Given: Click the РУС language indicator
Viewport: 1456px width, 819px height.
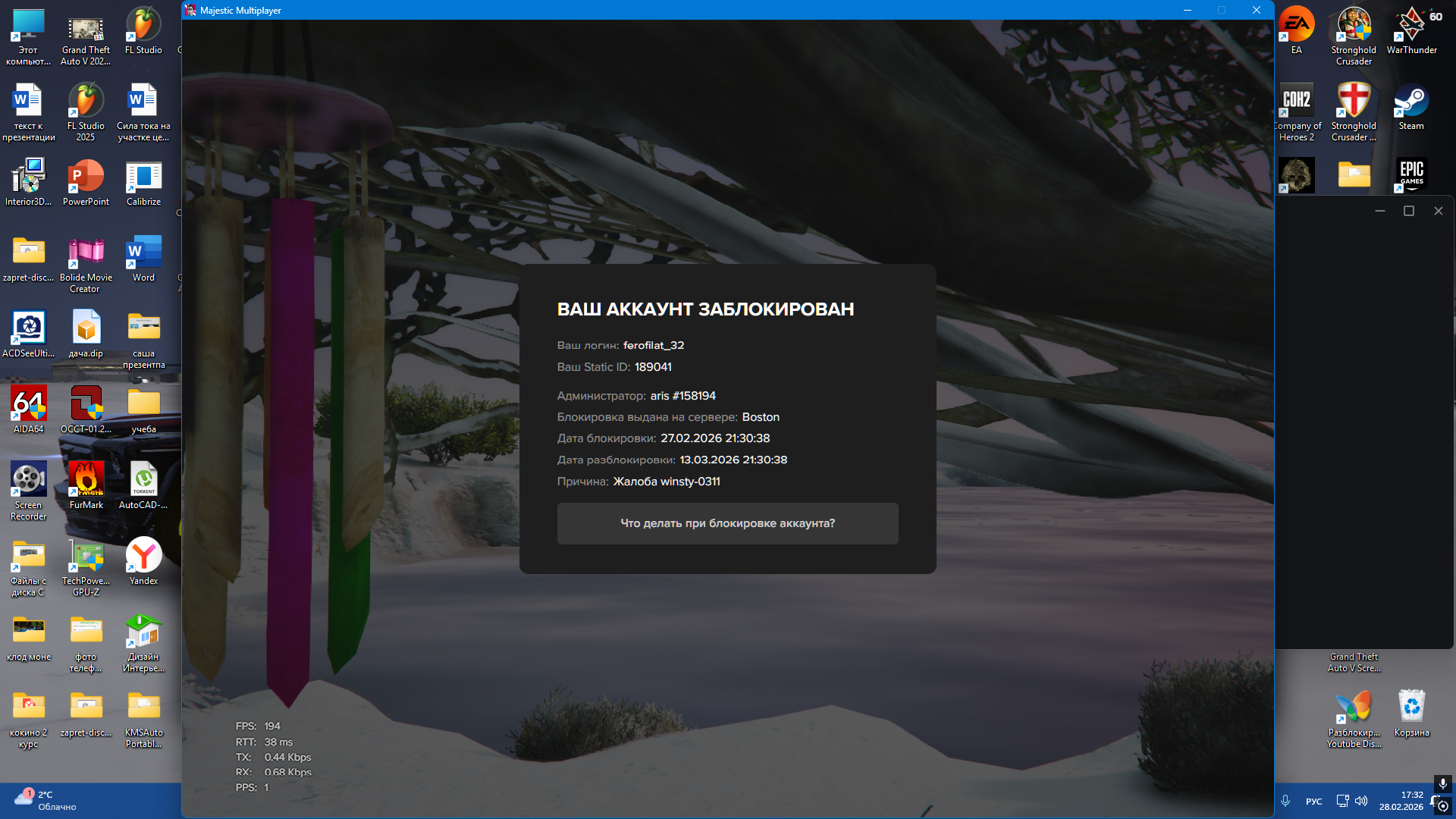Looking at the screenshot, I should coord(1313,802).
